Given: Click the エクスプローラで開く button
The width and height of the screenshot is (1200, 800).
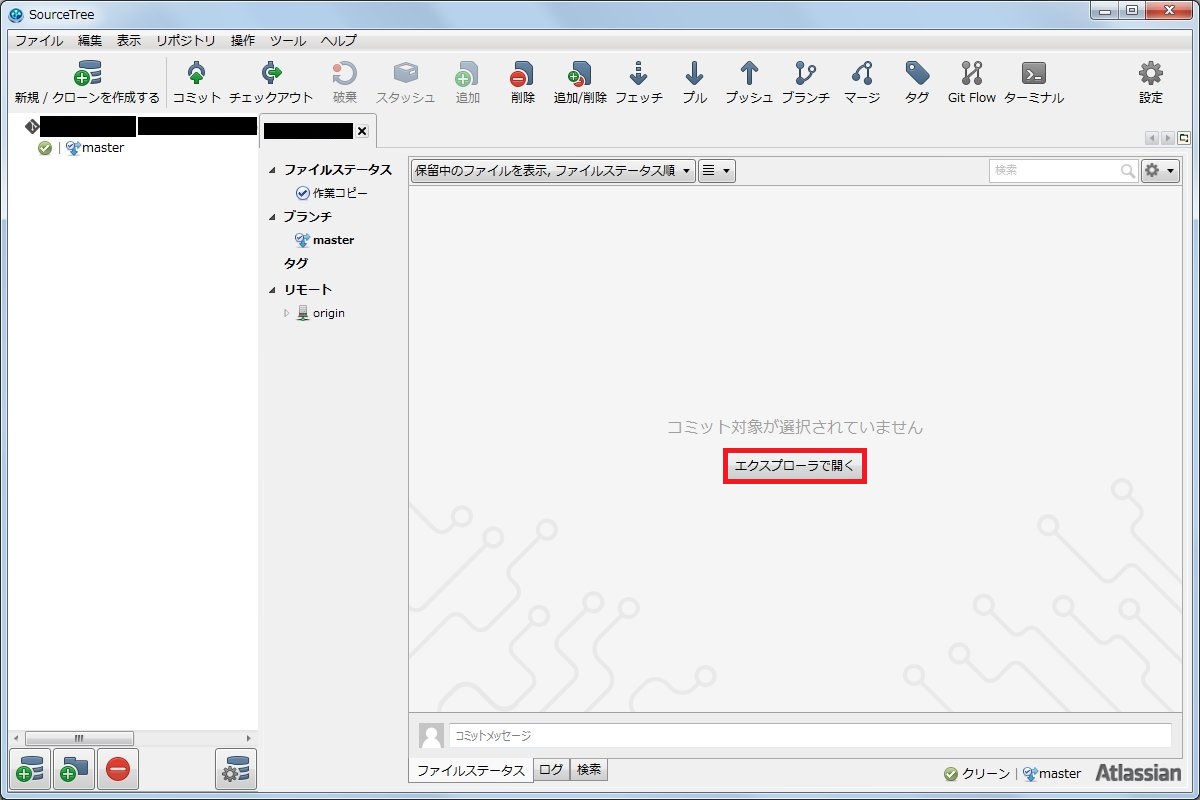Looking at the screenshot, I should point(794,466).
